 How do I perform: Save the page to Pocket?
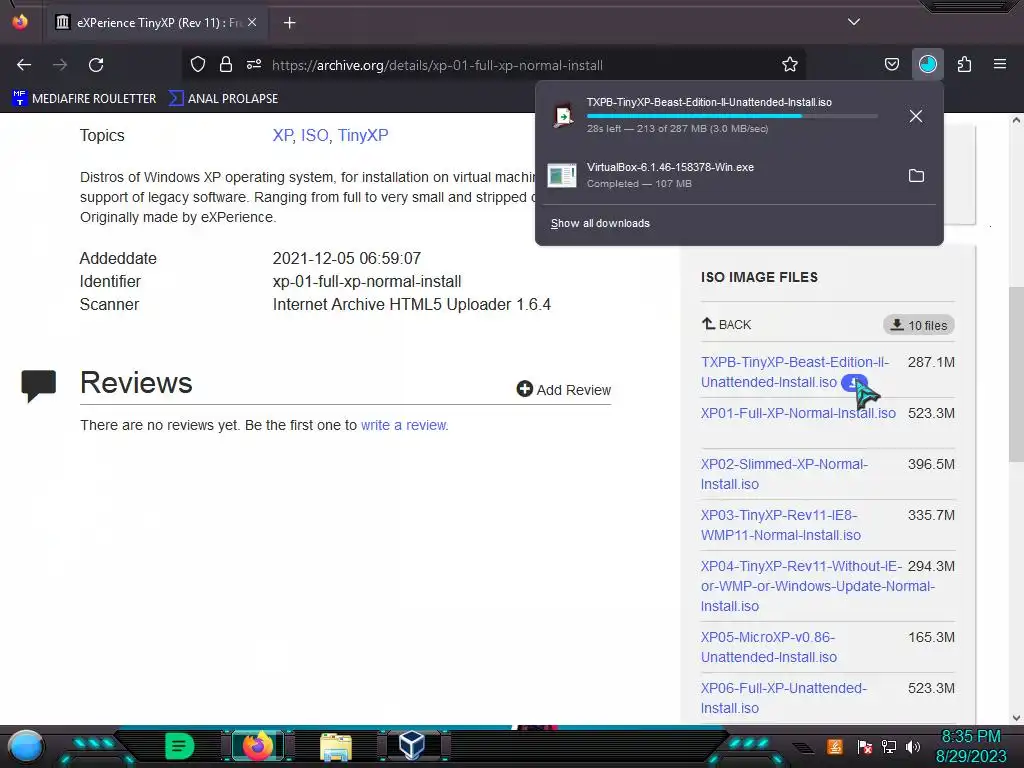click(x=891, y=64)
